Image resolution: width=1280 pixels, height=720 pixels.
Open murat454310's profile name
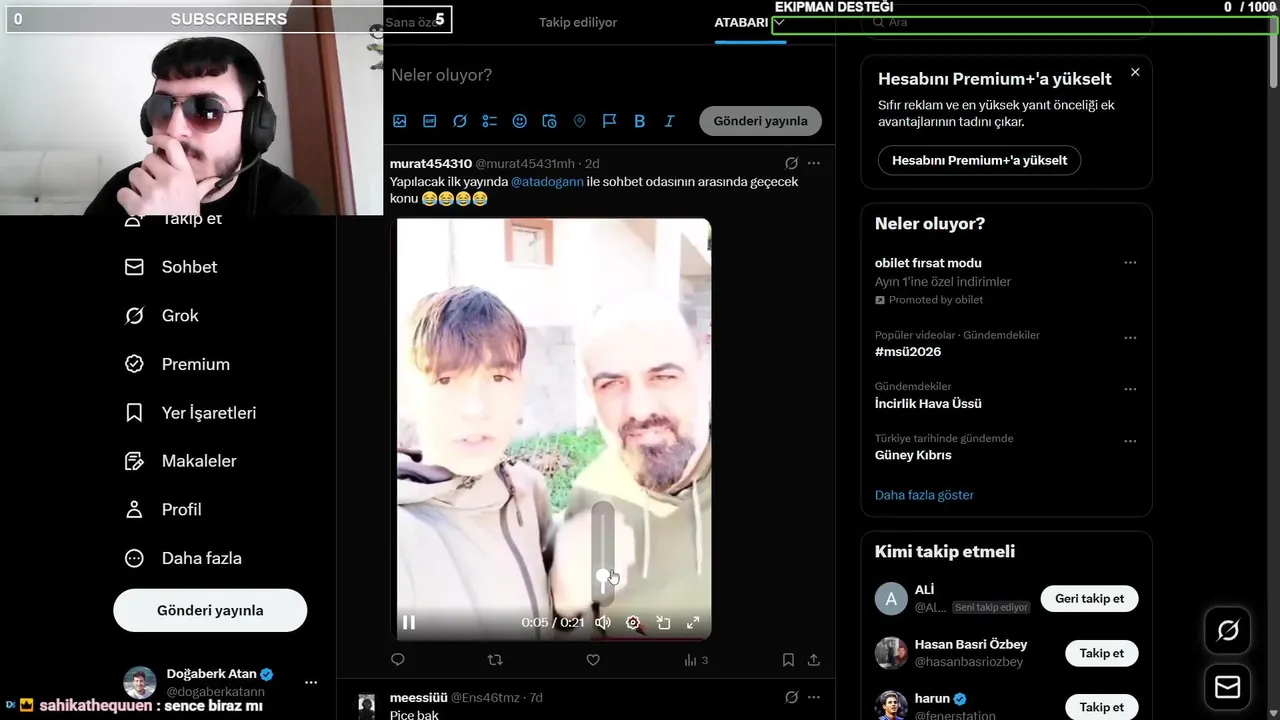click(x=431, y=163)
